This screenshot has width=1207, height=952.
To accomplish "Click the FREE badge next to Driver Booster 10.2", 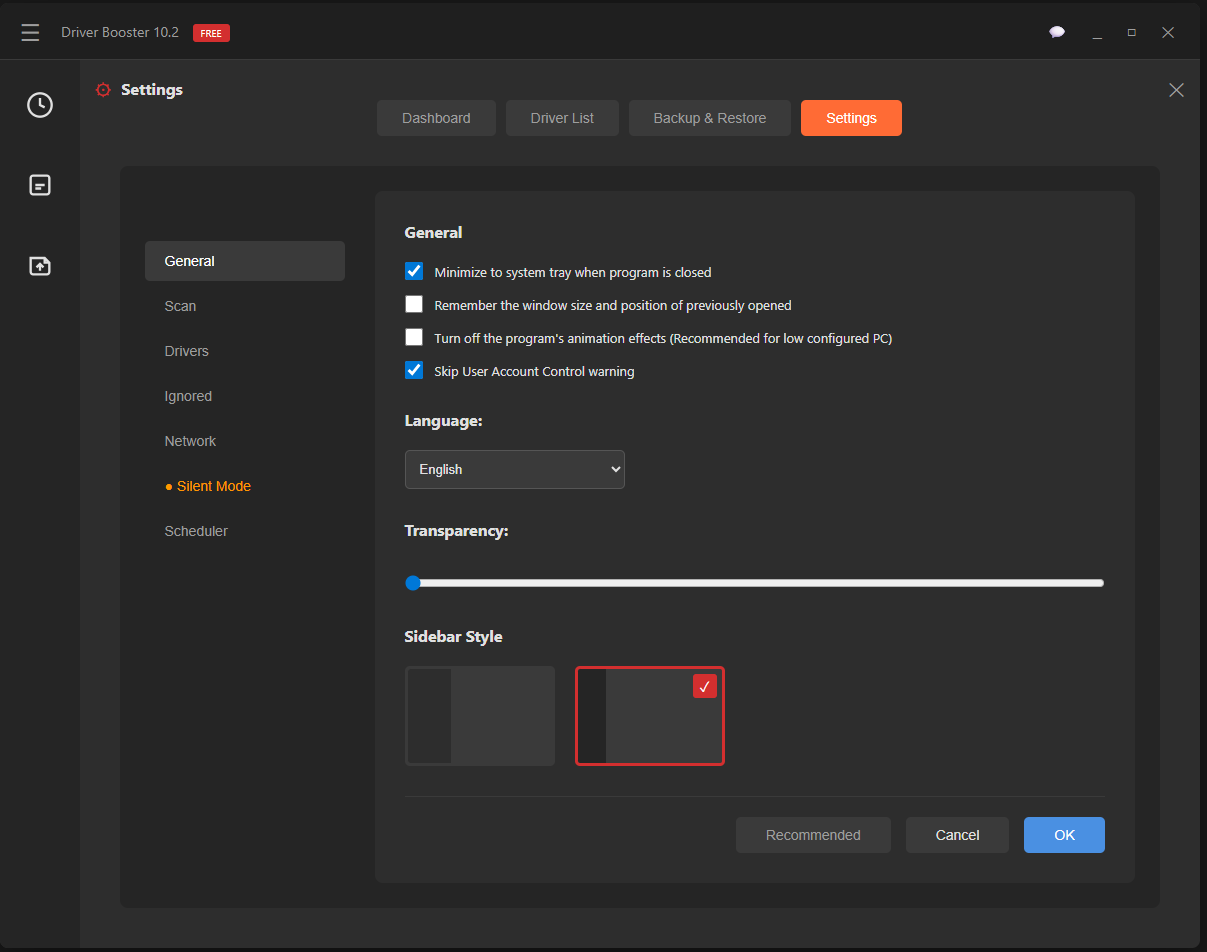I will point(211,32).
